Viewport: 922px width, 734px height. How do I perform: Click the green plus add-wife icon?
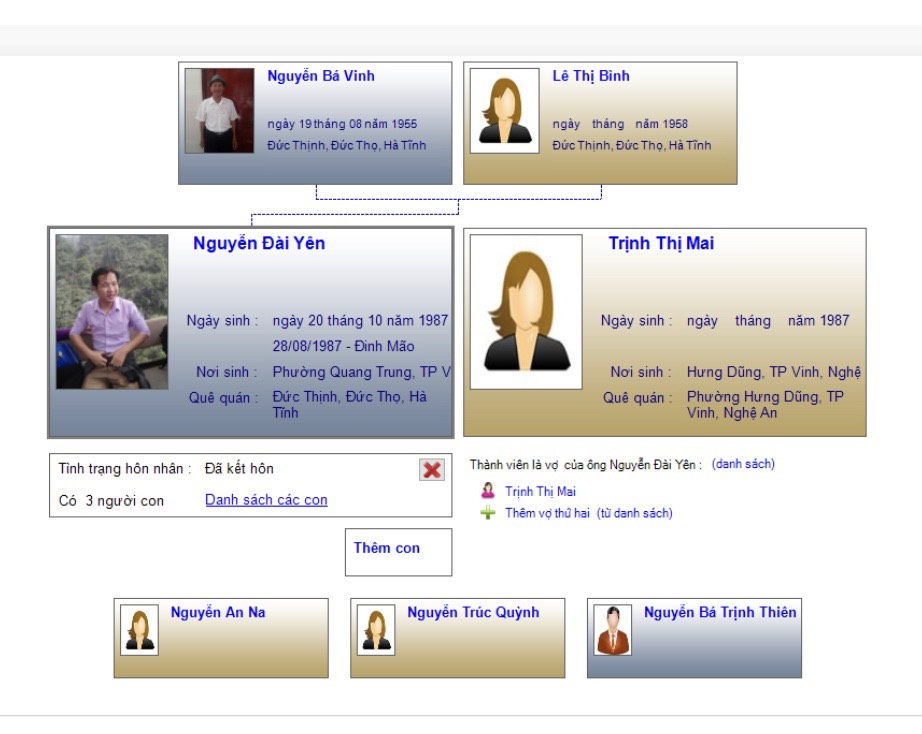[x=487, y=513]
